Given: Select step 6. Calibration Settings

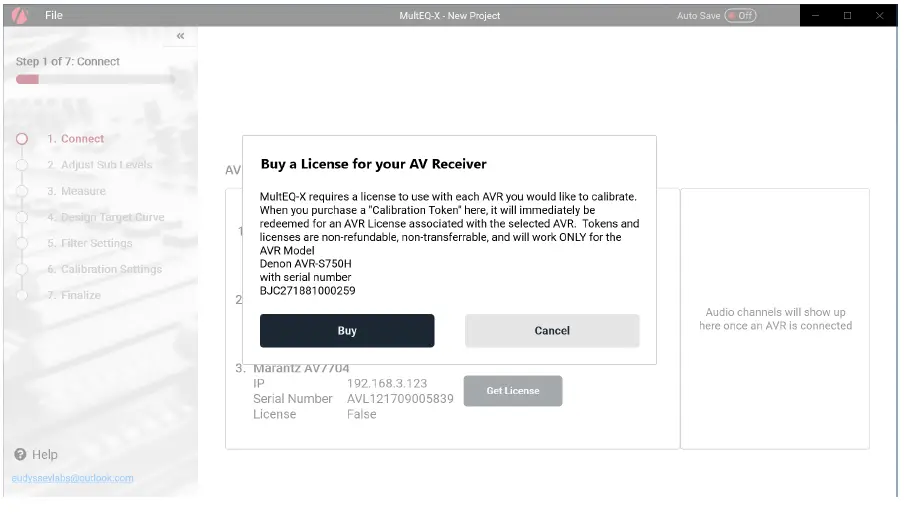Looking at the screenshot, I should (x=105, y=269).
